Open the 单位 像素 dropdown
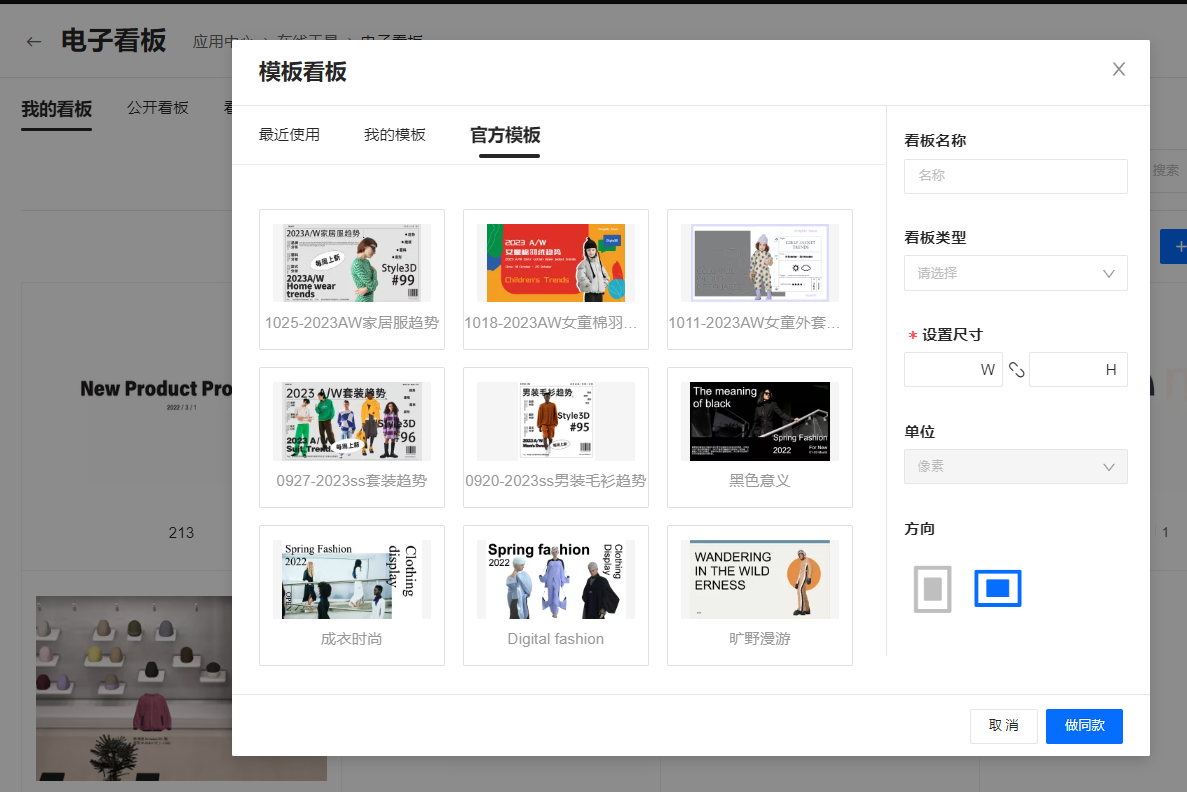 tap(1015, 466)
